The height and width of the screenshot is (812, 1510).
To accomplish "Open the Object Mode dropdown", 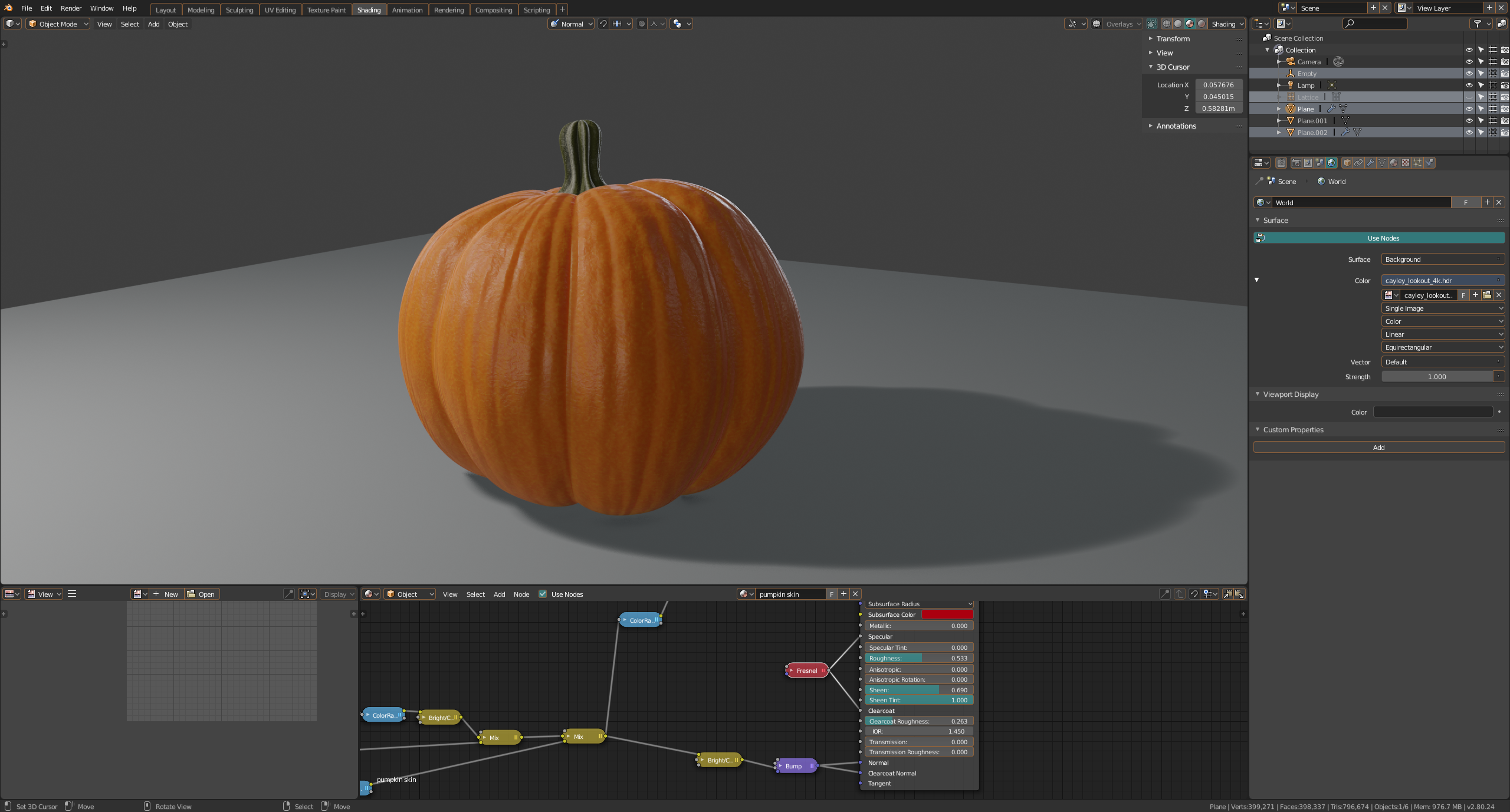I will [58, 24].
